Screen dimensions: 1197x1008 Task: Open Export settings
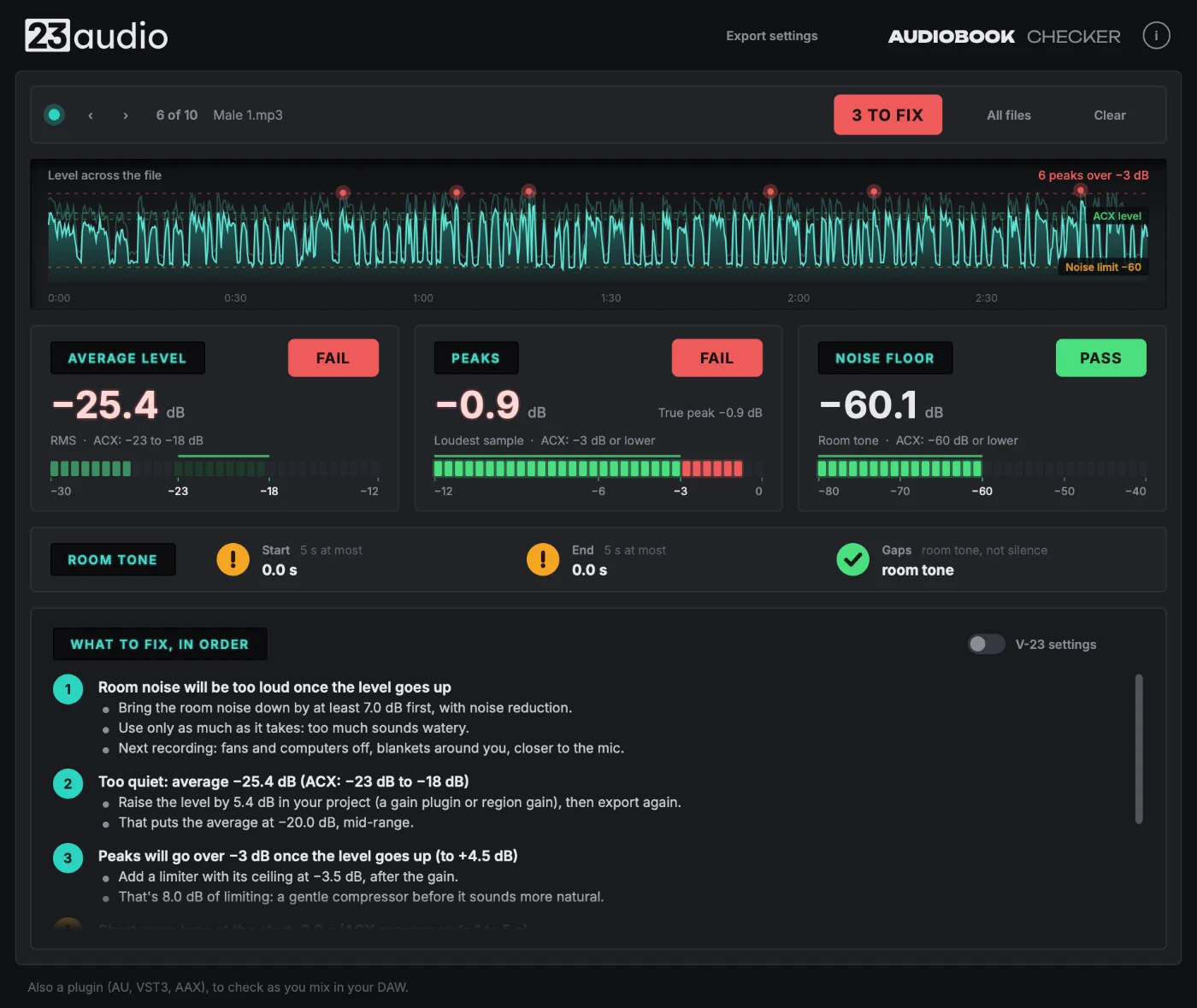click(772, 36)
